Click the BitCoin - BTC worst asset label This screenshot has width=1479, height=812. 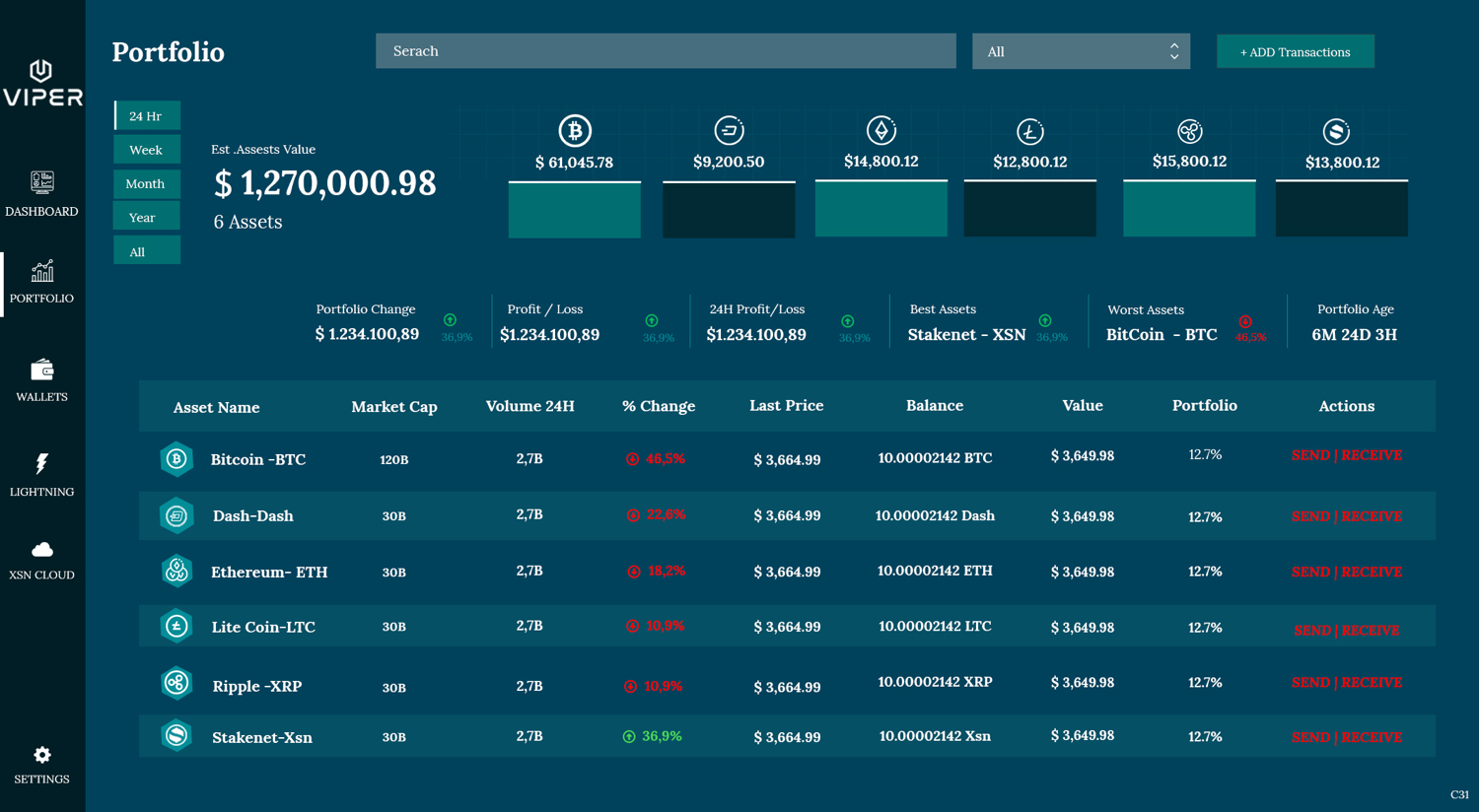1162,334
